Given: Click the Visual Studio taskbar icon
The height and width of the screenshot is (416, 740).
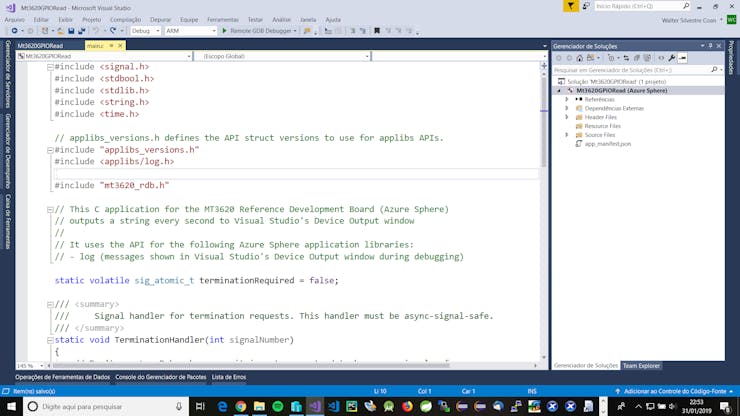Looking at the screenshot, I should pyautogui.click(x=315, y=407).
